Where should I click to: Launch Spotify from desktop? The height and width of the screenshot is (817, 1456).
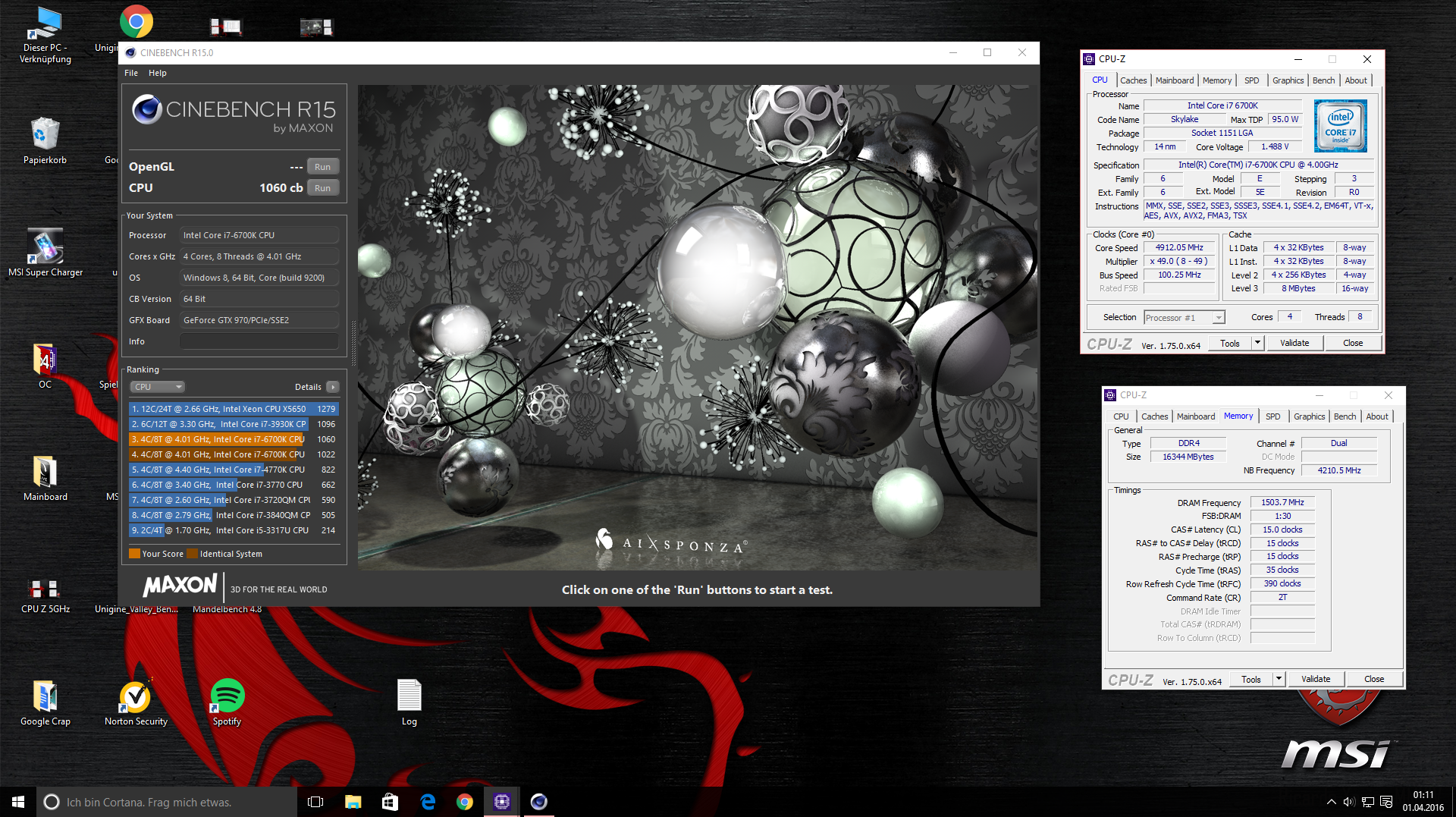pyautogui.click(x=227, y=702)
